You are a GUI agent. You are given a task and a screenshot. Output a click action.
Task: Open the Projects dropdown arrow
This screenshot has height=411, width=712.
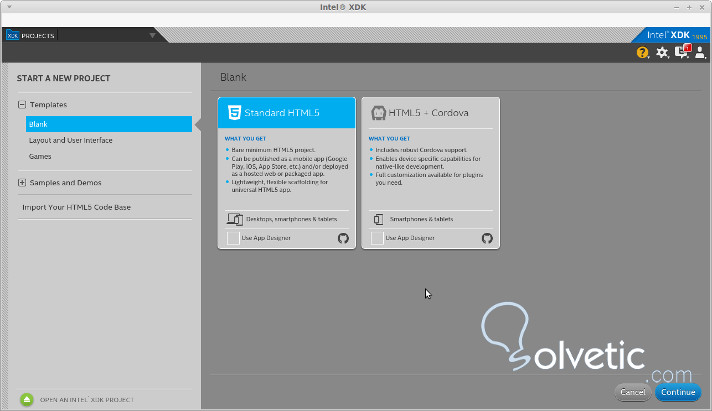pyautogui.click(x=152, y=35)
